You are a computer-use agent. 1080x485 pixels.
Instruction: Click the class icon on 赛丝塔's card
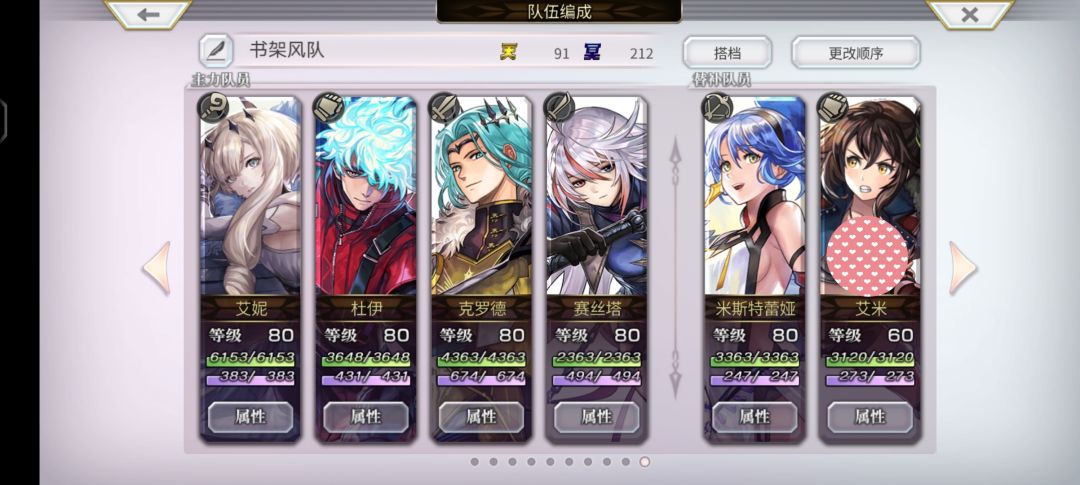tap(559, 108)
